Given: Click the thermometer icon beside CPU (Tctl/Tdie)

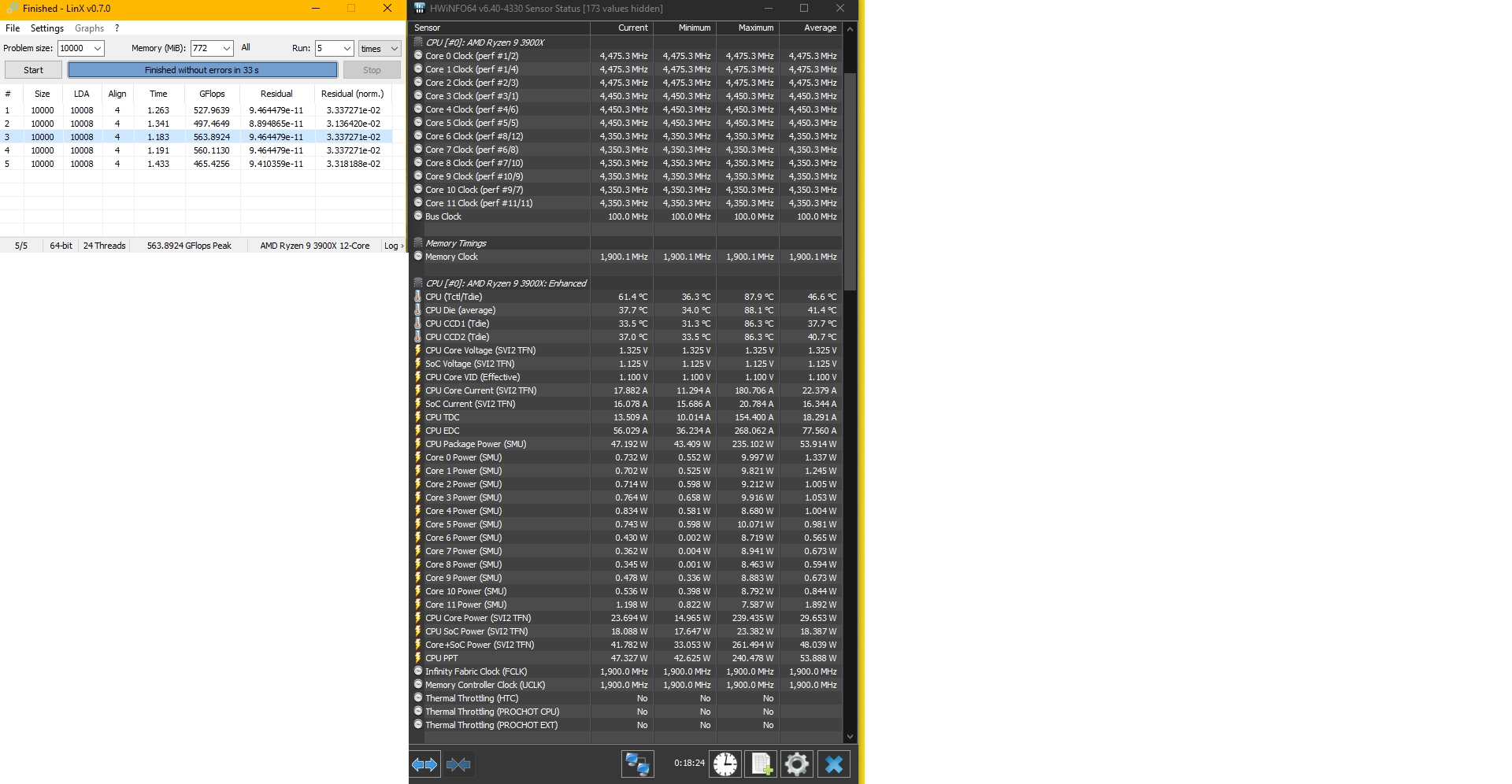Looking at the screenshot, I should [418, 297].
